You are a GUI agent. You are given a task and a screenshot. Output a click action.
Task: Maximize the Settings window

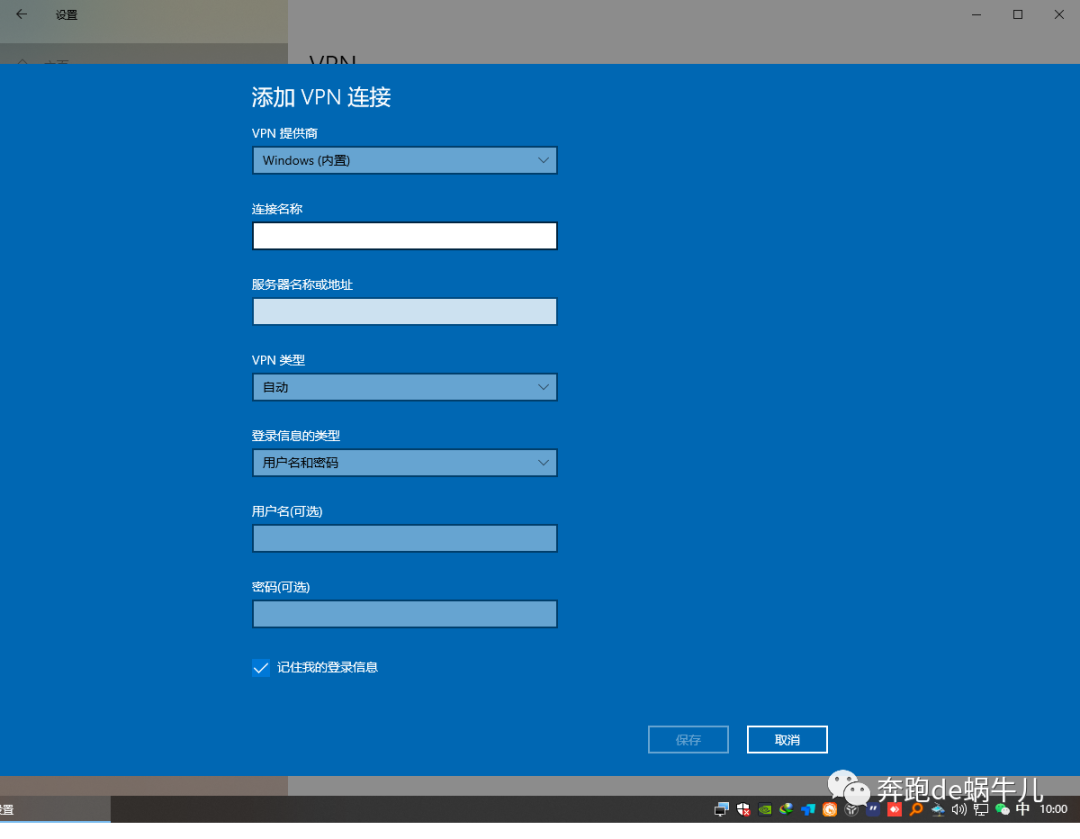point(1017,14)
